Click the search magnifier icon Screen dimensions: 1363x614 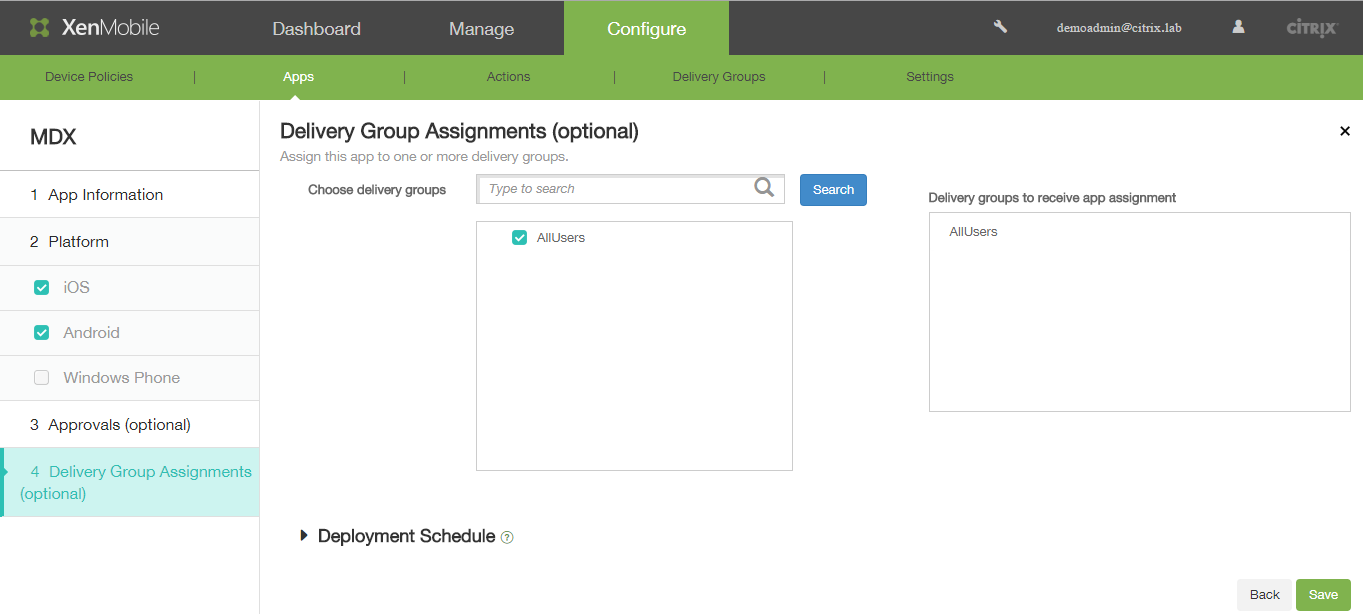point(764,188)
